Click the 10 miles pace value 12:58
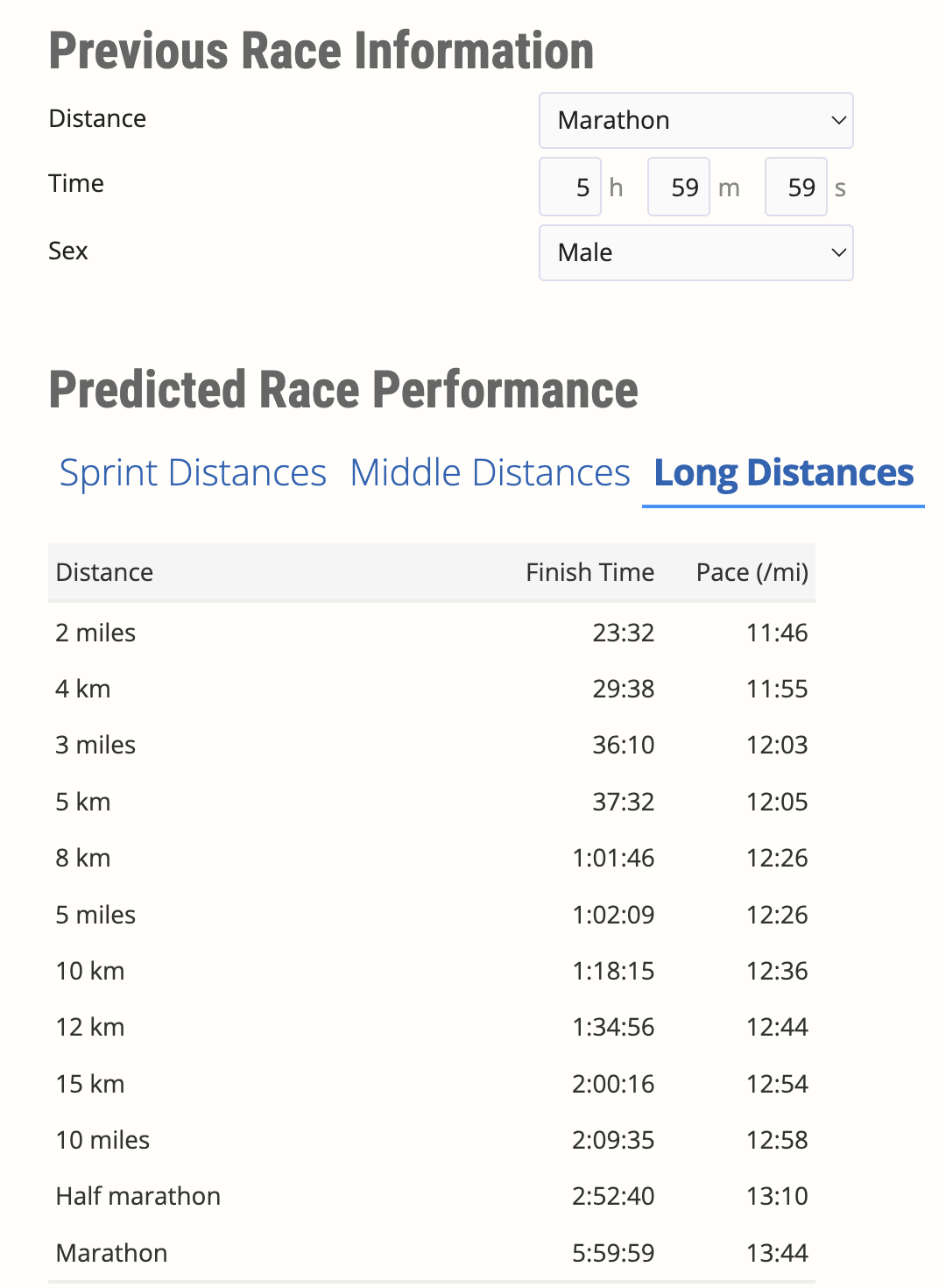This screenshot has height=1288, width=946. tap(777, 1140)
